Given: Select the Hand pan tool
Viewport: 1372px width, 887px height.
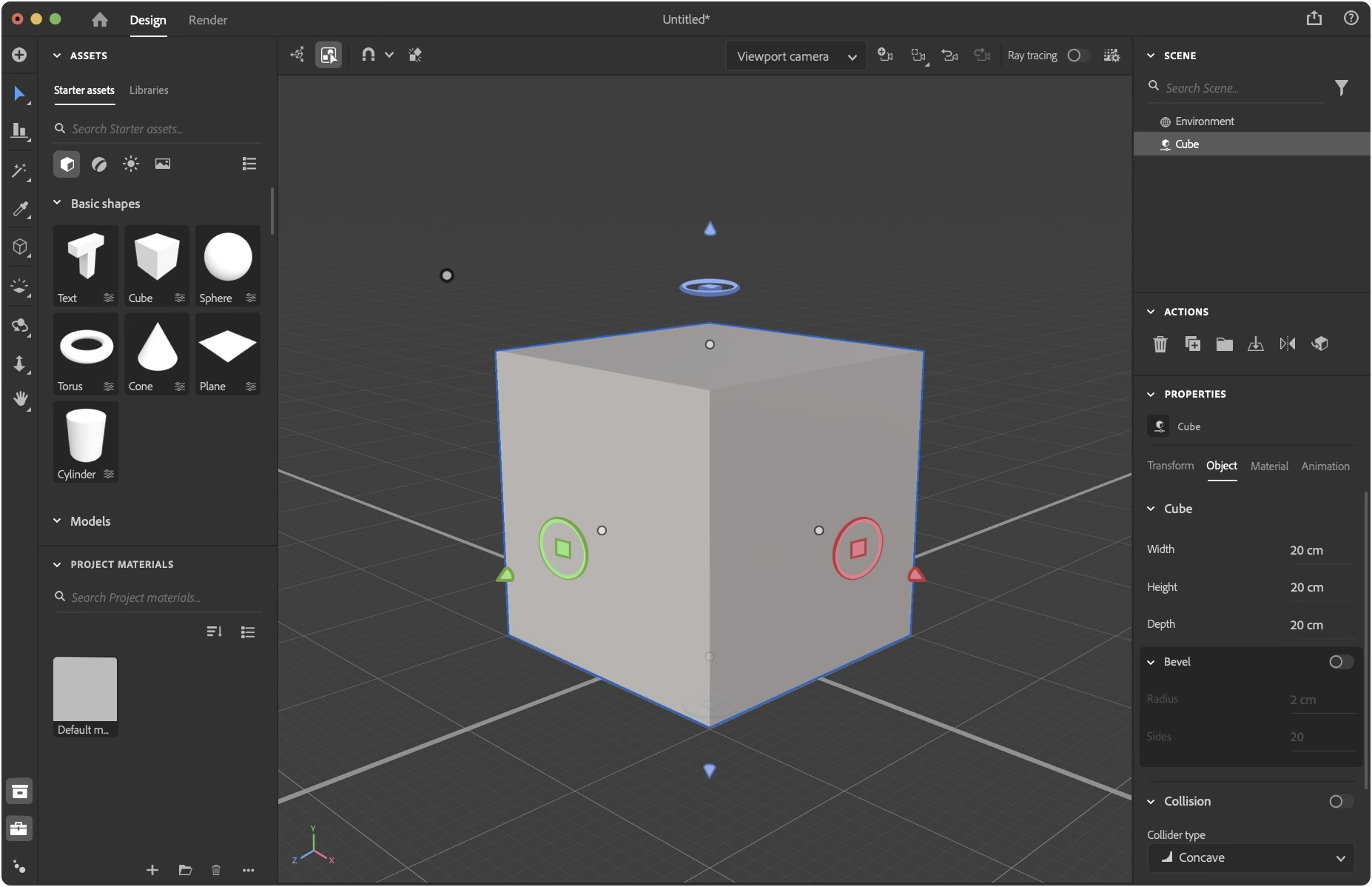Looking at the screenshot, I should pos(20,399).
